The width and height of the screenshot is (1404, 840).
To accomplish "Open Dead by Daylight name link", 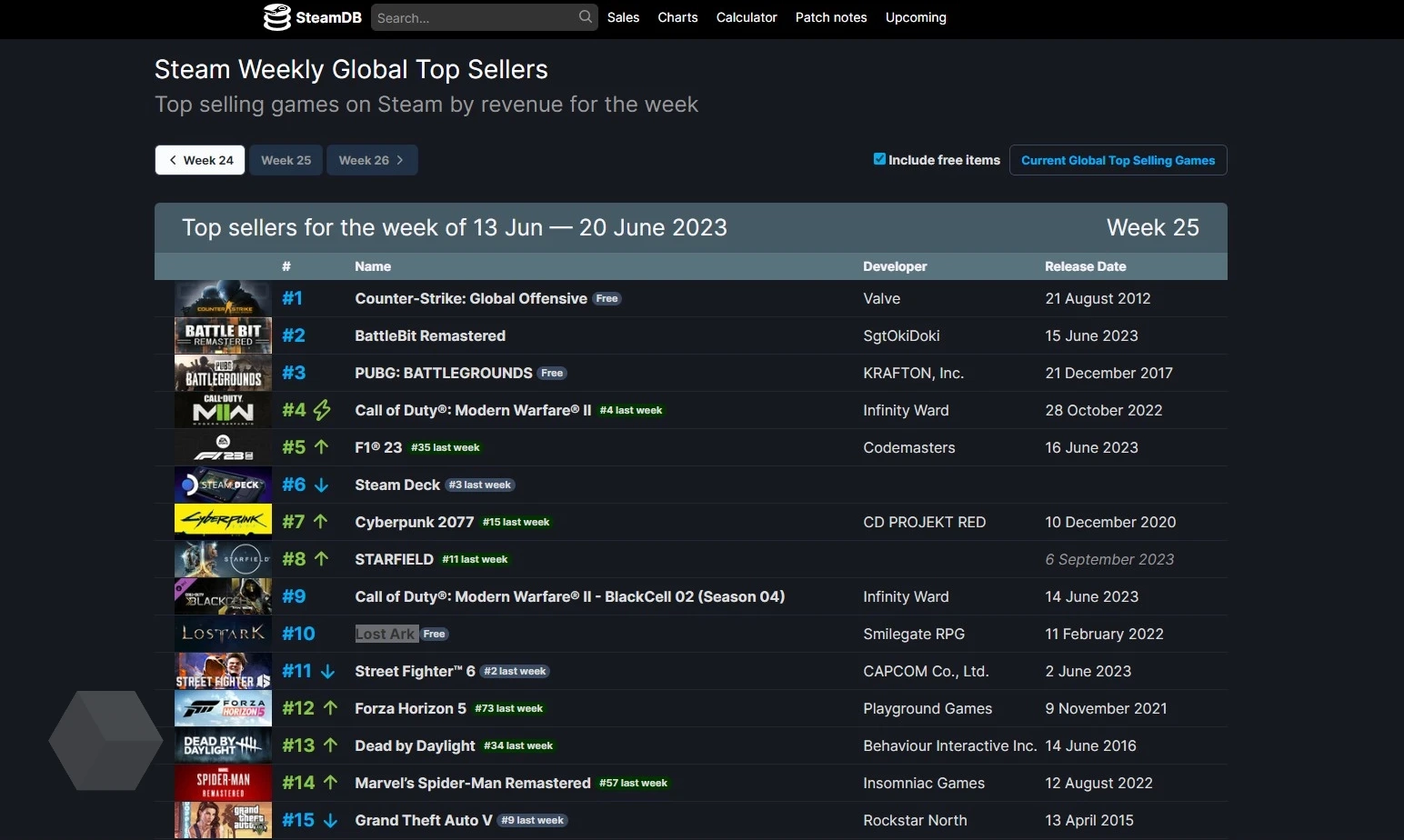I will click(x=415, y=745).
